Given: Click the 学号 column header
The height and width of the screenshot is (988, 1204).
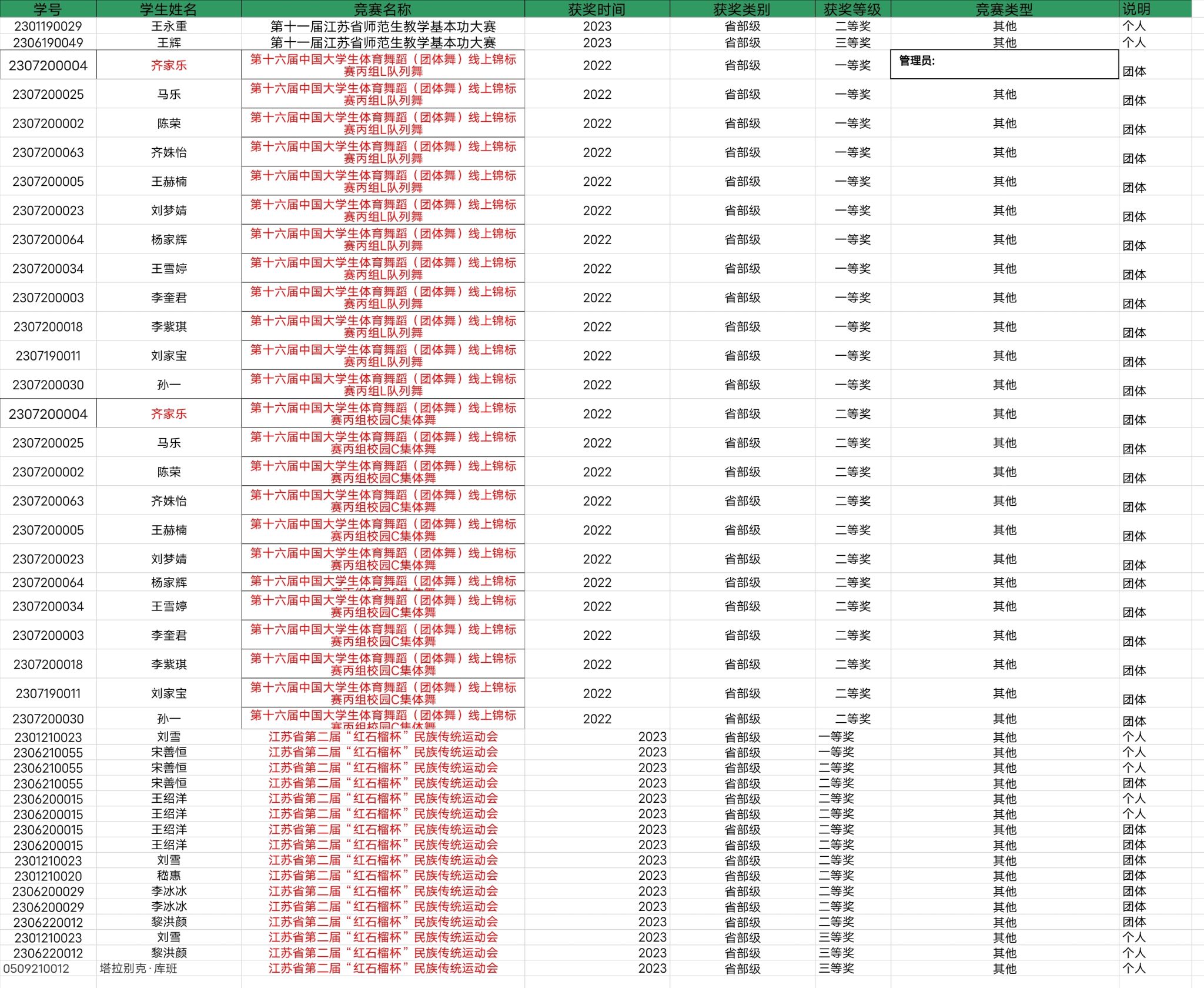Looking at the screenshot, I should (48, 9).
